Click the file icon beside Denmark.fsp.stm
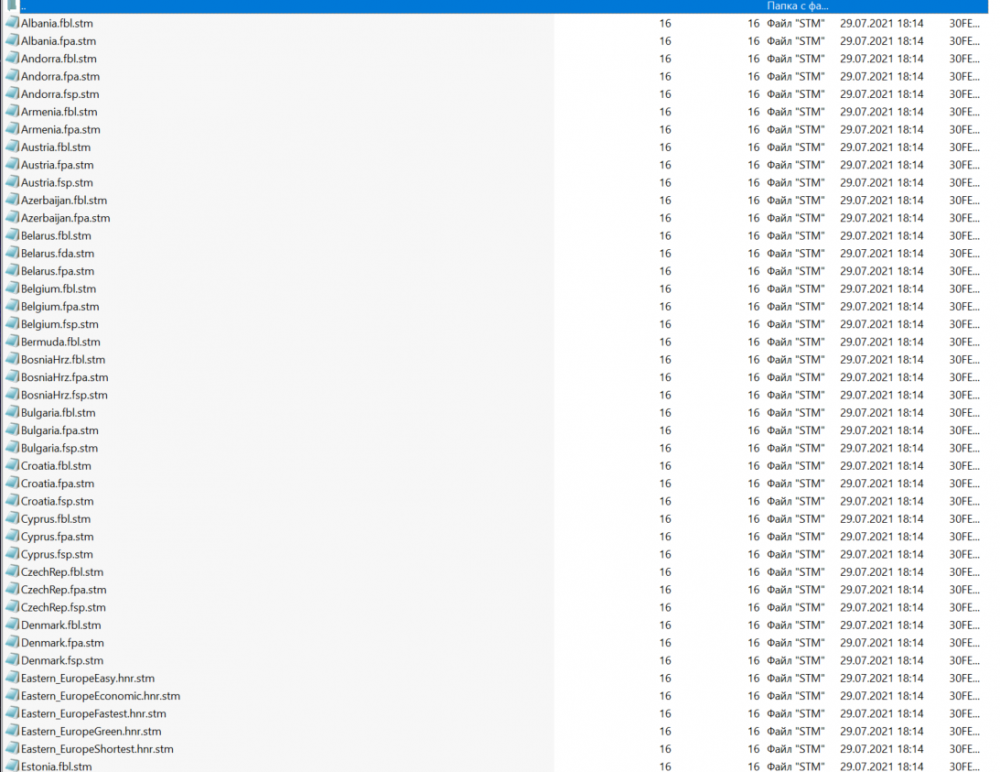 12,660
